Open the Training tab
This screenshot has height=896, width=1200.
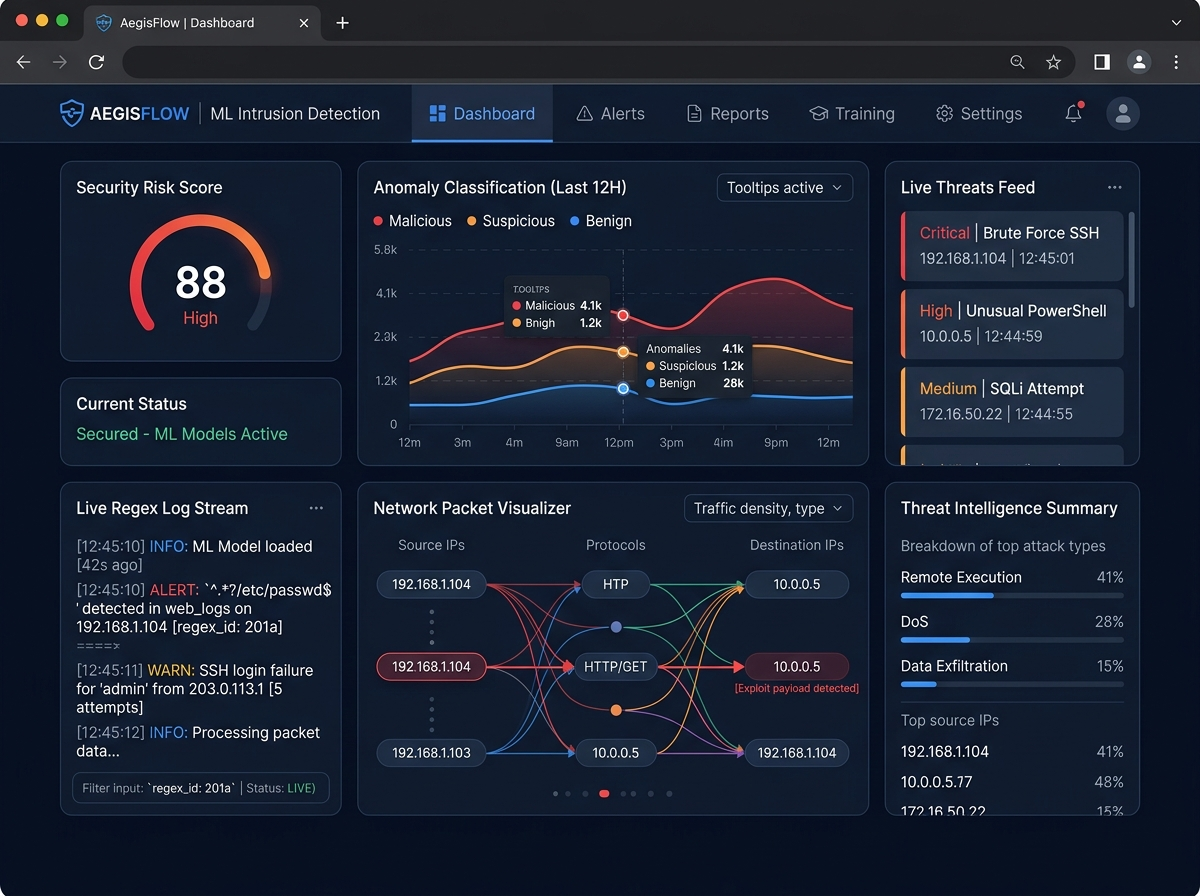click(852, 113)
